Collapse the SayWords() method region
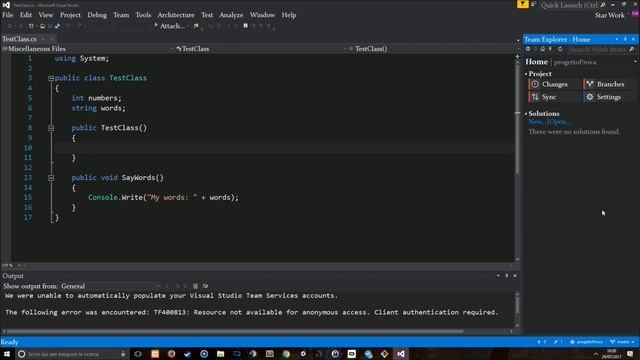Image resolution: width=640 pixels, height=360 pixels. pyautogui.click(x=51, y=178)
